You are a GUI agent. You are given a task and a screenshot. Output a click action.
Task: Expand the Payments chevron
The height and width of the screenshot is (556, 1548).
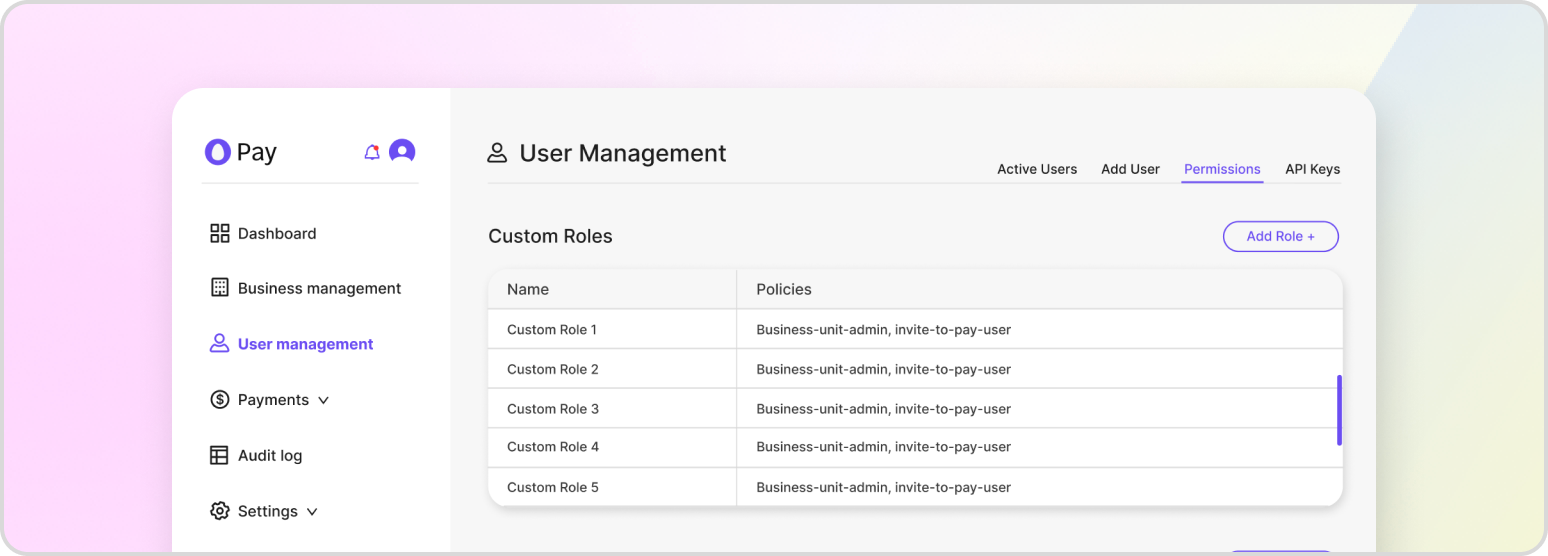pyautogui.click(x=323, y=400)
